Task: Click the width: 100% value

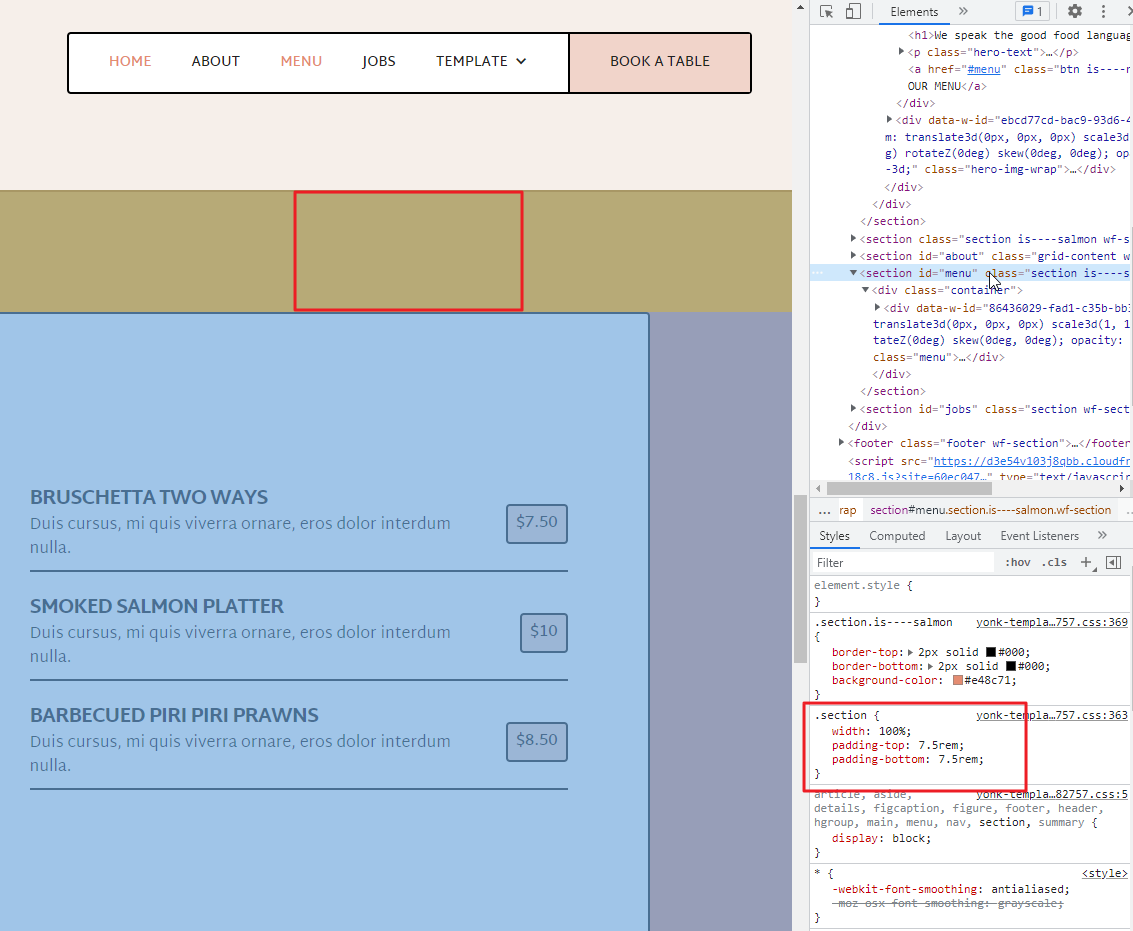Action: click(x=892, y=732)
